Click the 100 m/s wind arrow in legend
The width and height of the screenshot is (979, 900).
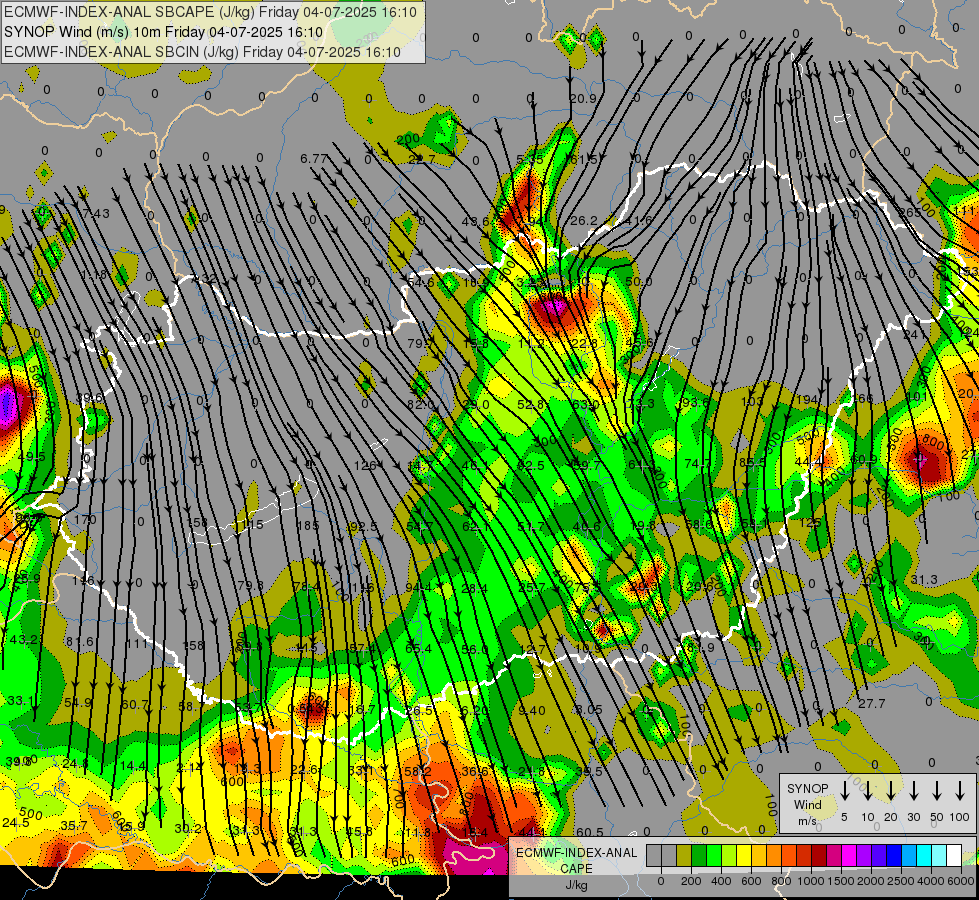click(x=960, y=789)
